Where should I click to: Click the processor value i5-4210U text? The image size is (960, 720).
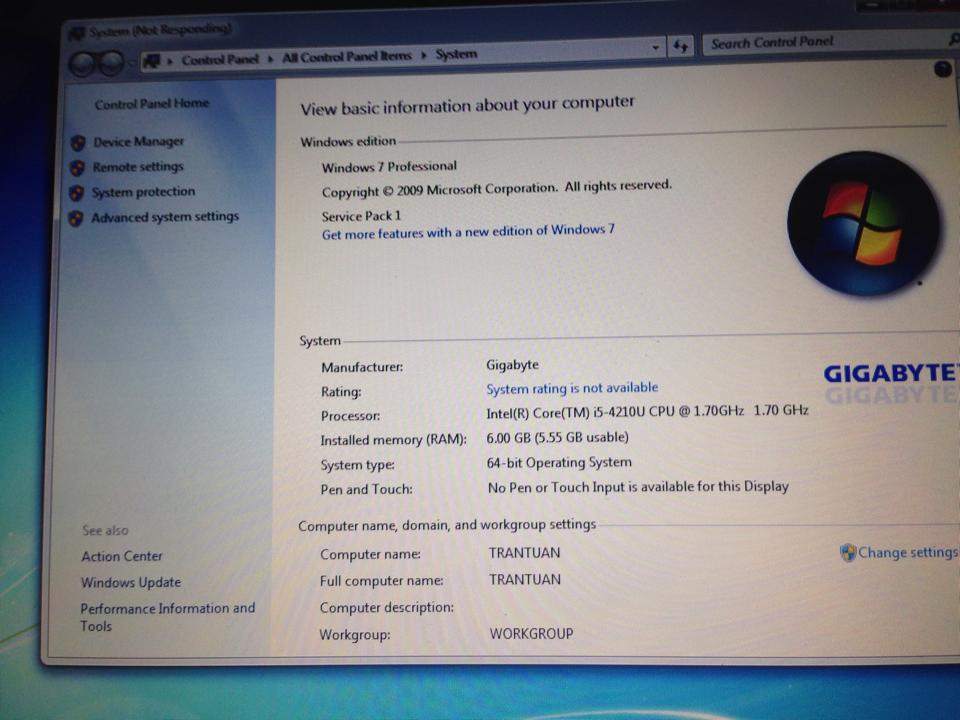click(647, 411)
